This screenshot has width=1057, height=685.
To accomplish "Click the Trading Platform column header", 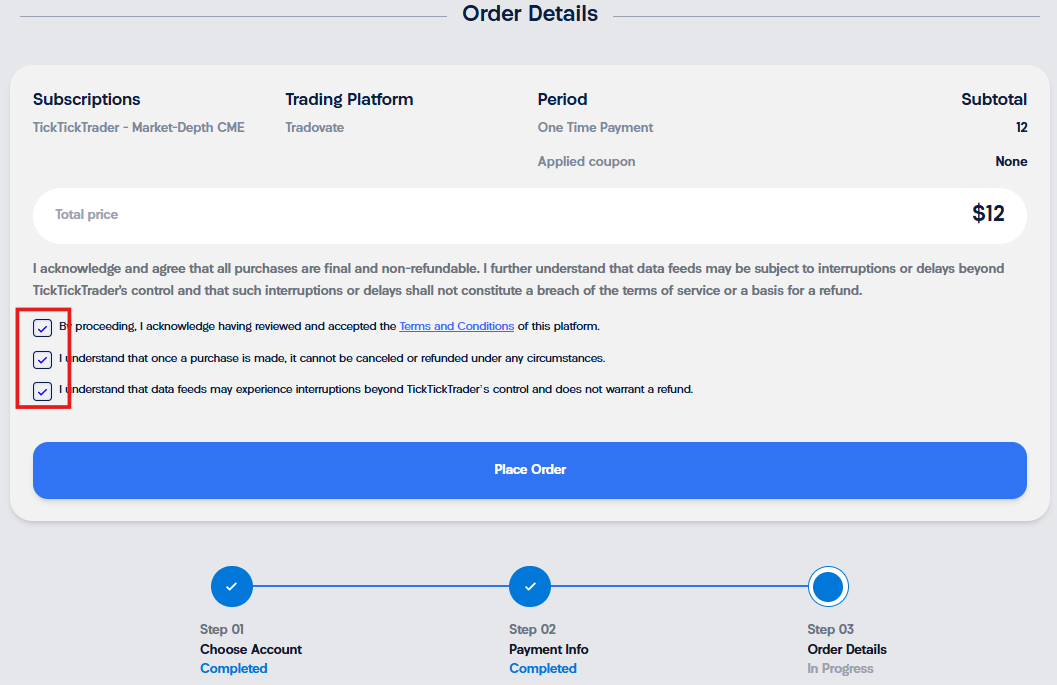I will coord(349,99).
